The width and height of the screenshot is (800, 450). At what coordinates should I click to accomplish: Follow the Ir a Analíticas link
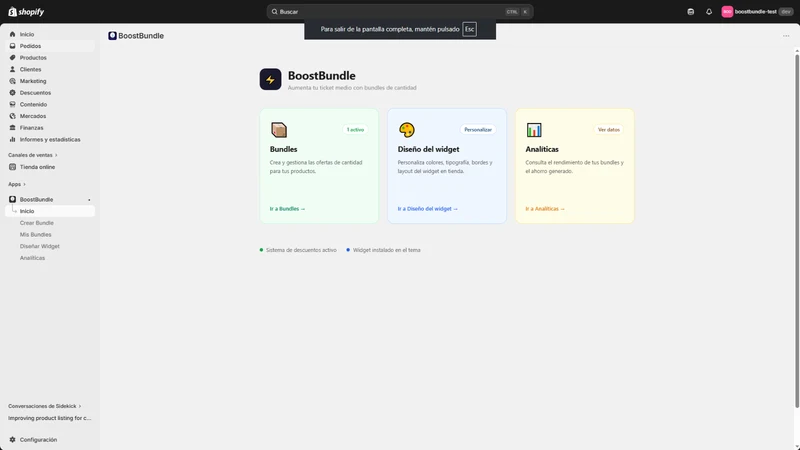[545, 209]
